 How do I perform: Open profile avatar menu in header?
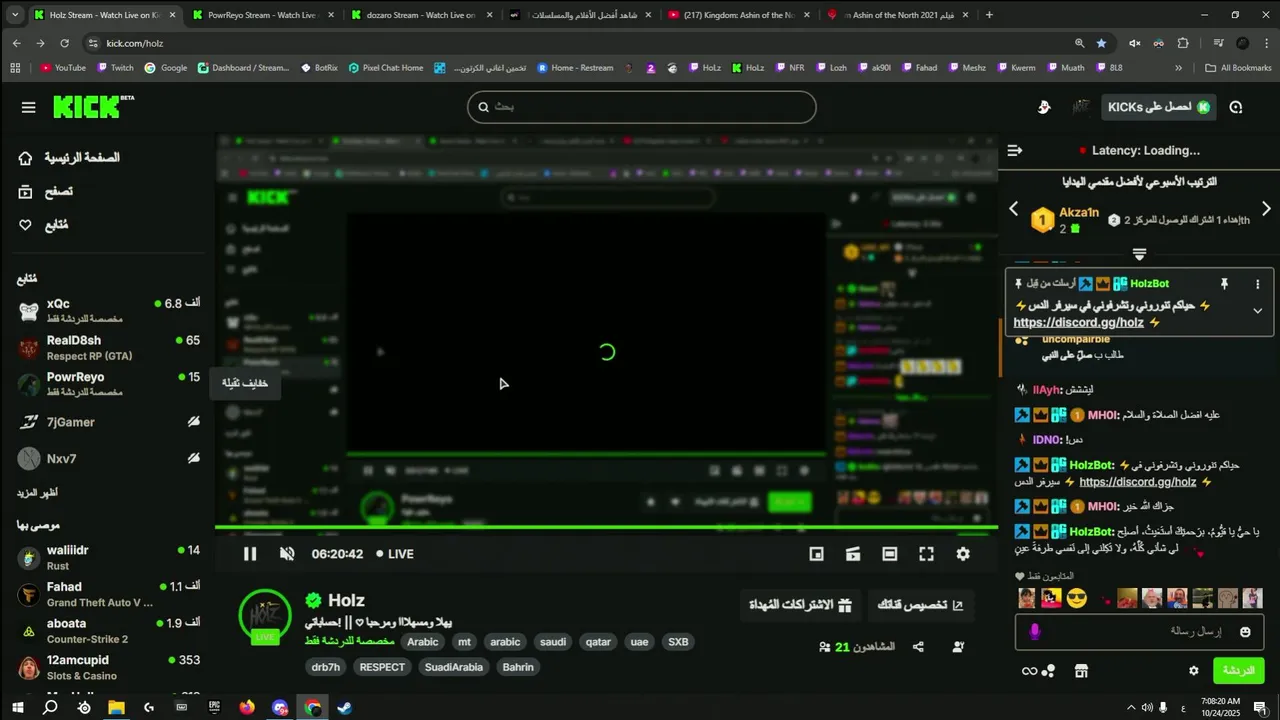click(x=1080, y=107)
